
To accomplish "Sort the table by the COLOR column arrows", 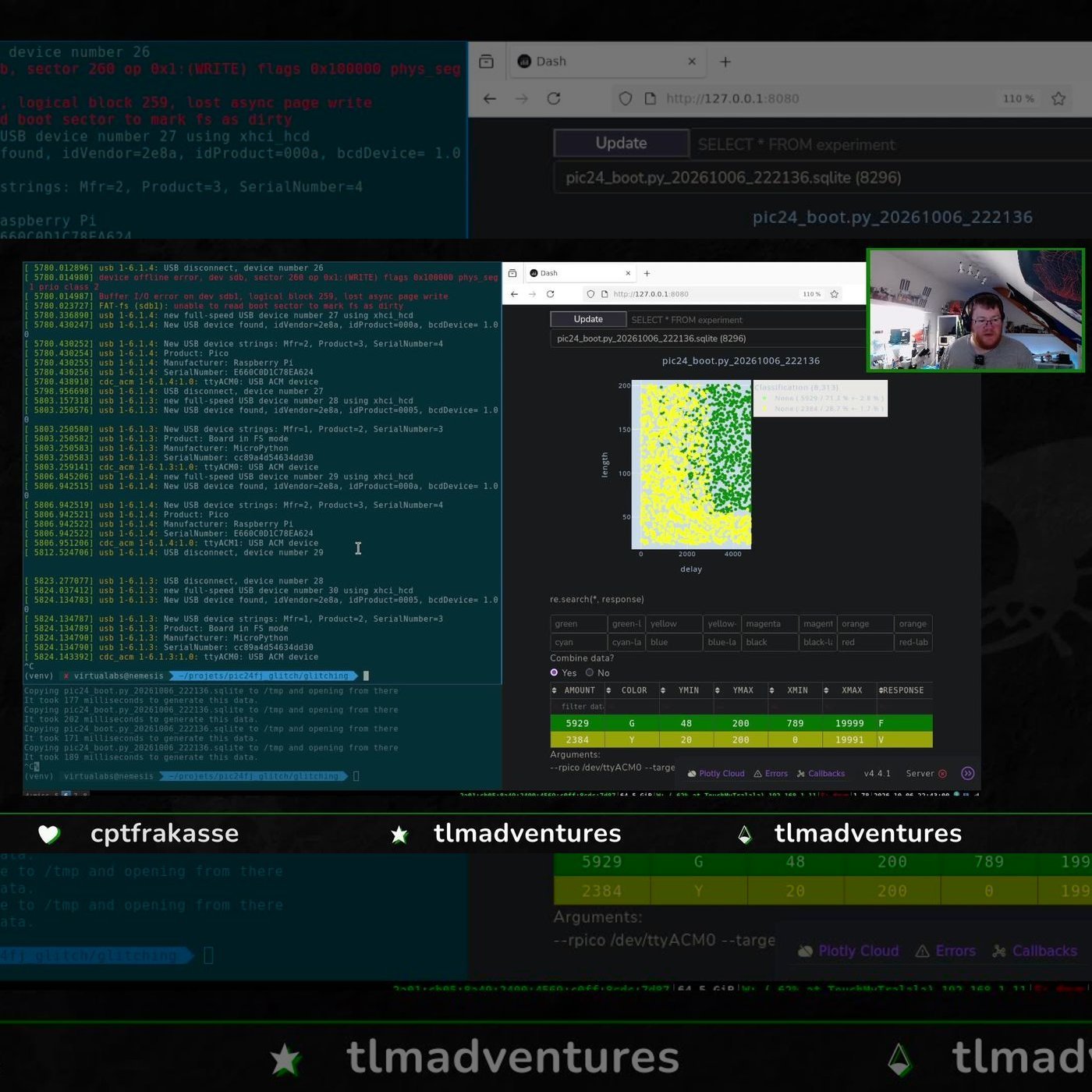I will click(608, 690).
